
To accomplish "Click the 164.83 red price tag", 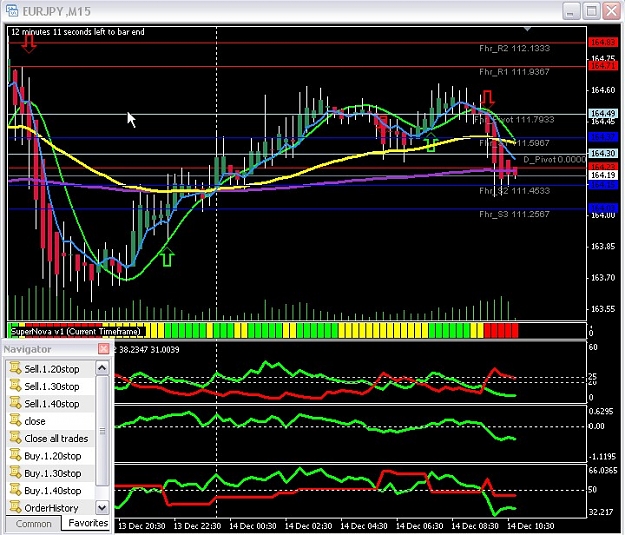I will (602, 42).
